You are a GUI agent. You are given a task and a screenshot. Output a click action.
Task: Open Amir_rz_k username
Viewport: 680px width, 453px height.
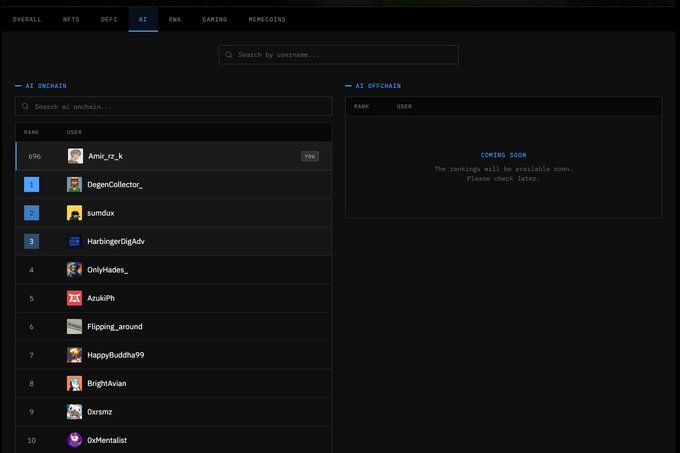click(105, 156)
